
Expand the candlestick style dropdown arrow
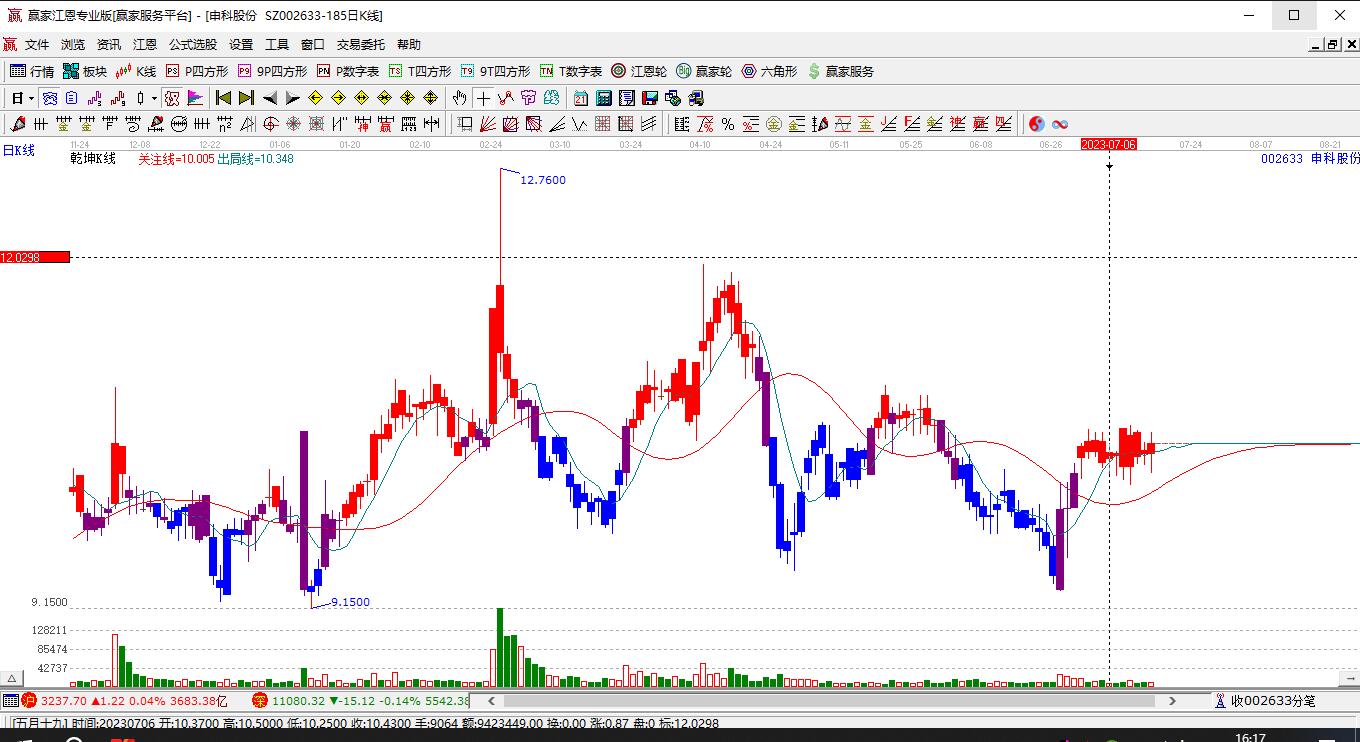[154, 98]
